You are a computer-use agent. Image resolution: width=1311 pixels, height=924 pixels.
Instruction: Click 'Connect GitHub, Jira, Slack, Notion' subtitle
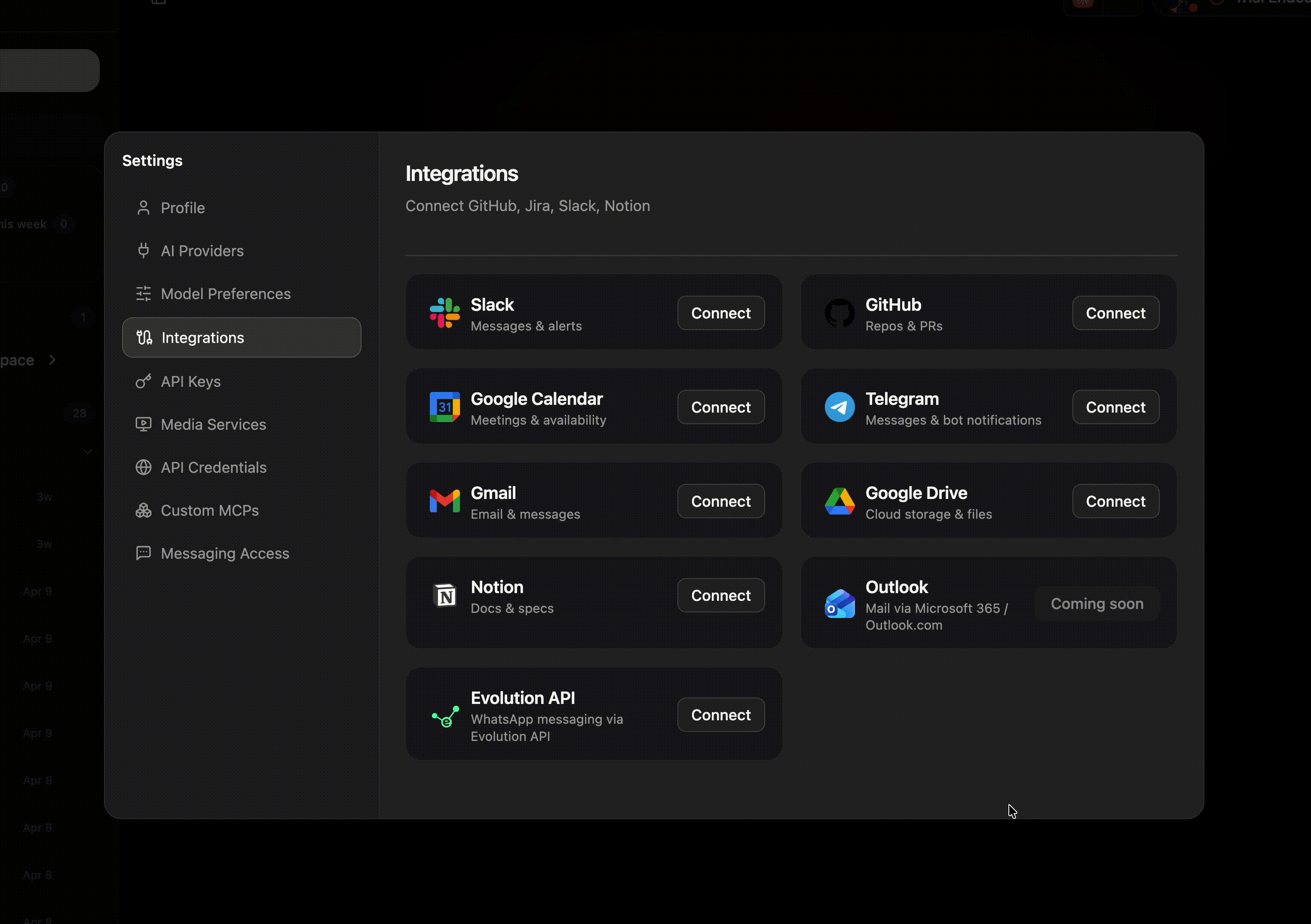pos(527,205)
